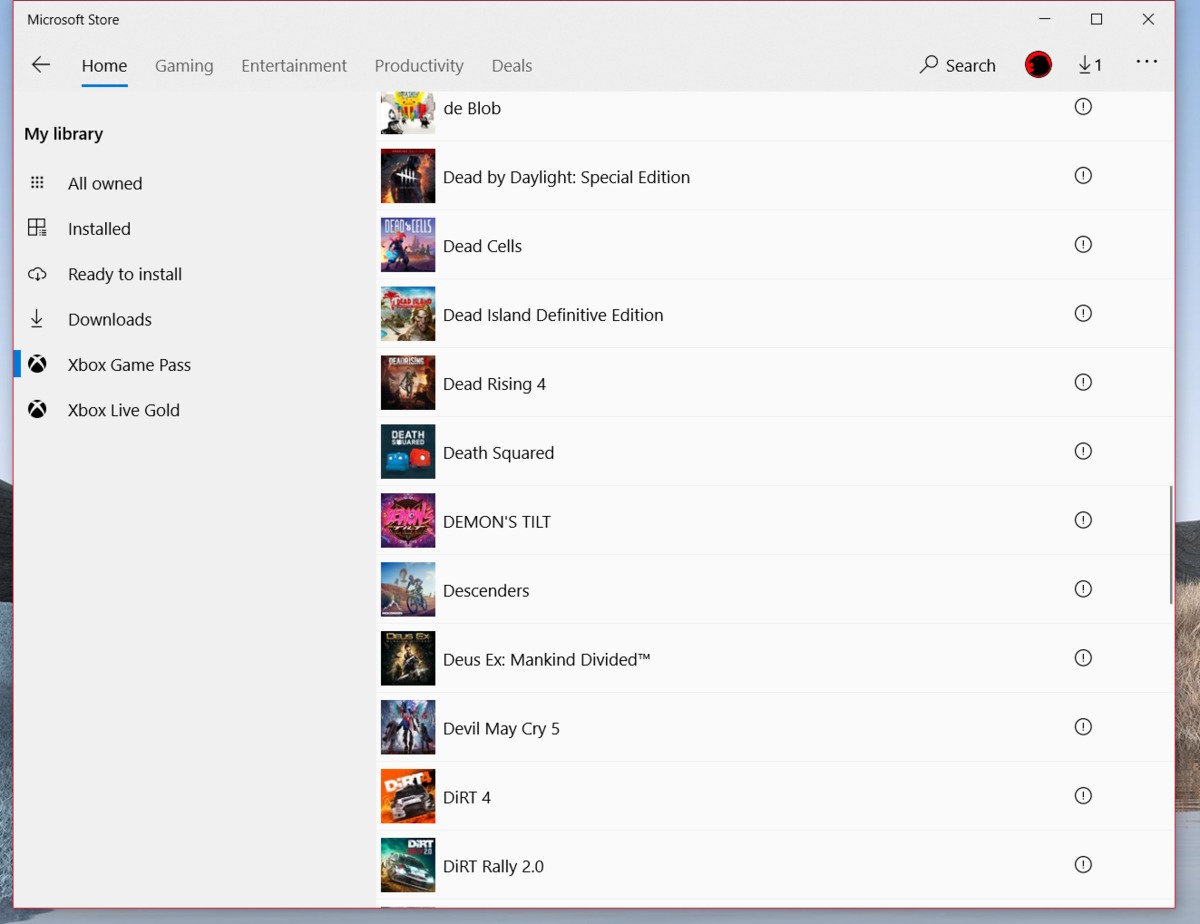Open the Productivity tab
The image size is (1200, 924).
tap(419, 66)
